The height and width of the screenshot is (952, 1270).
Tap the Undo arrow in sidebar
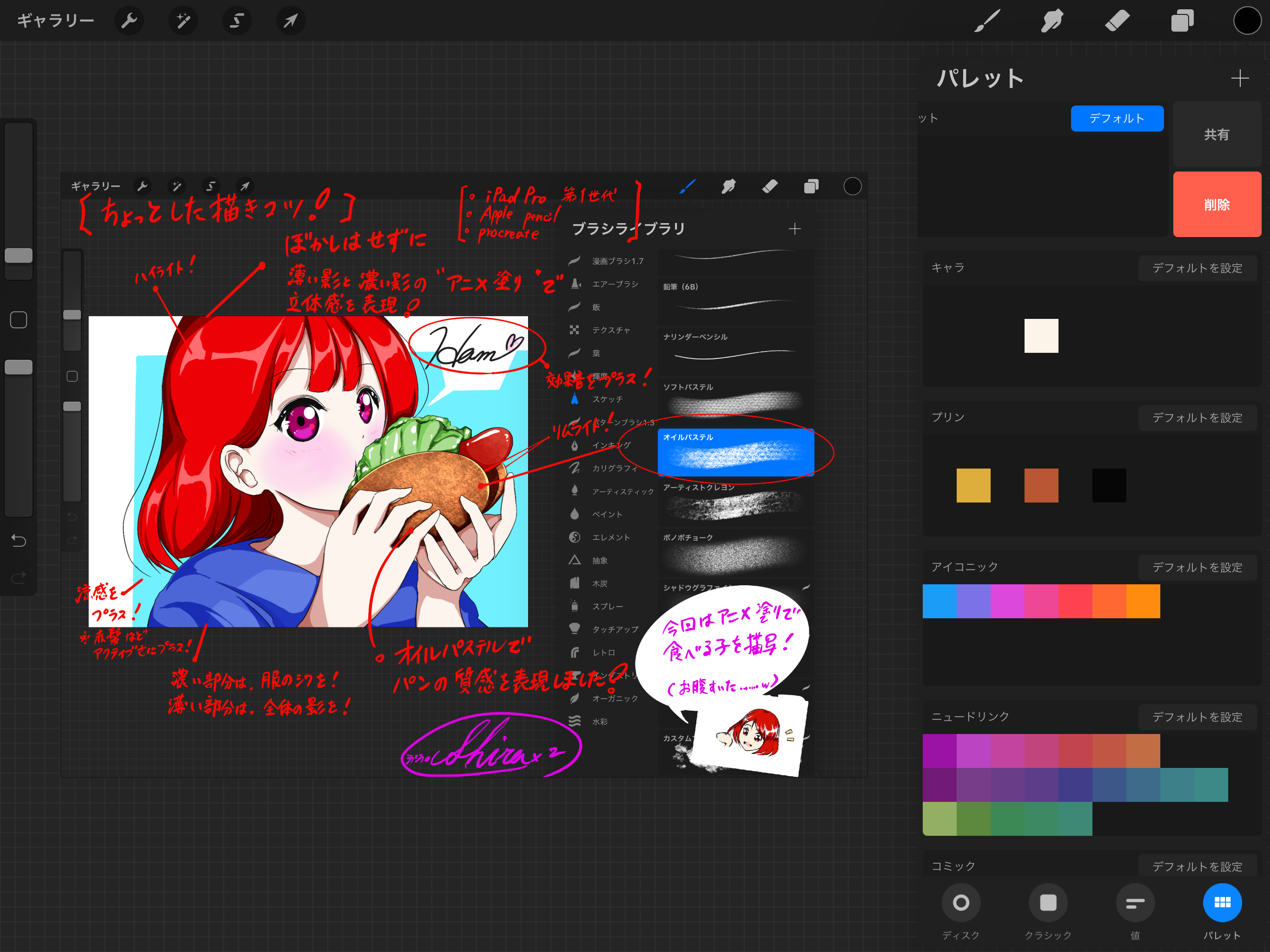[19, 540]
